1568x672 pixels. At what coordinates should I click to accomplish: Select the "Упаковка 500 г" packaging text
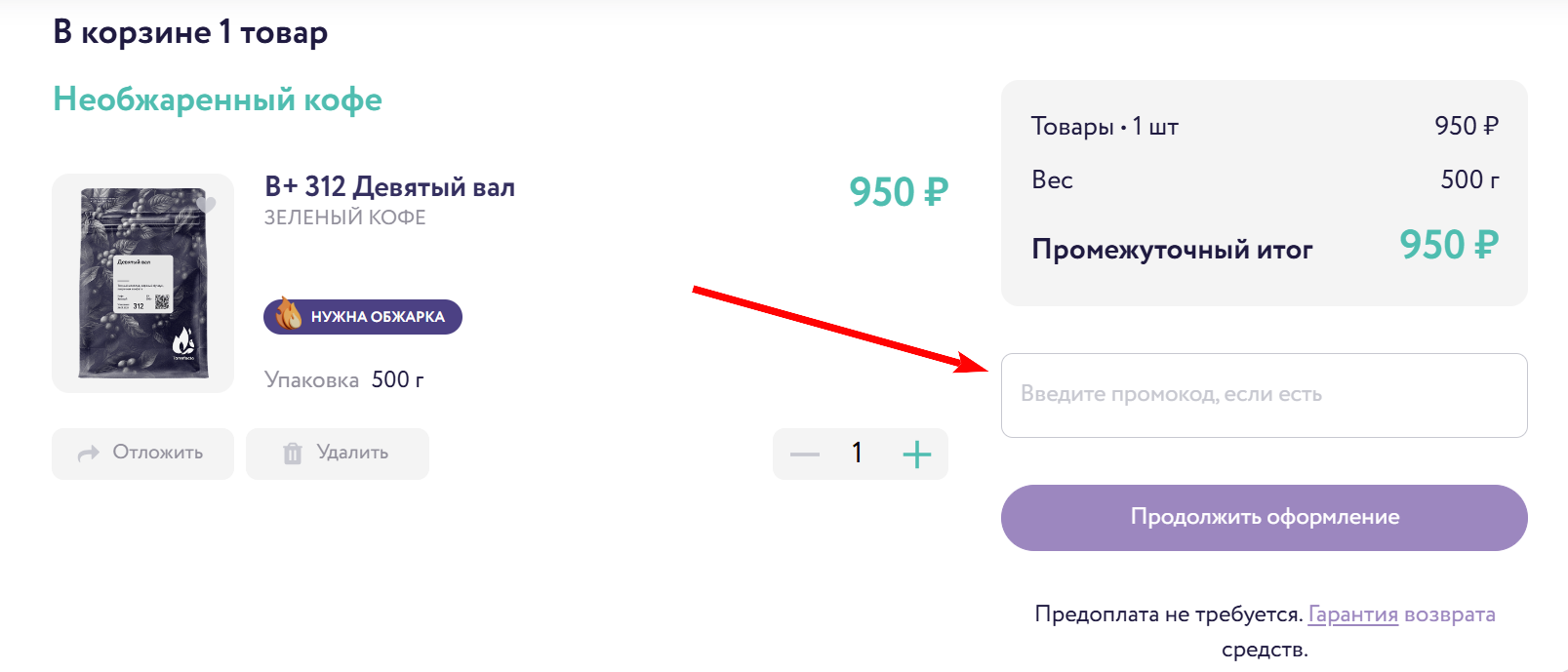pyautogui.click(x=343, y=379)
